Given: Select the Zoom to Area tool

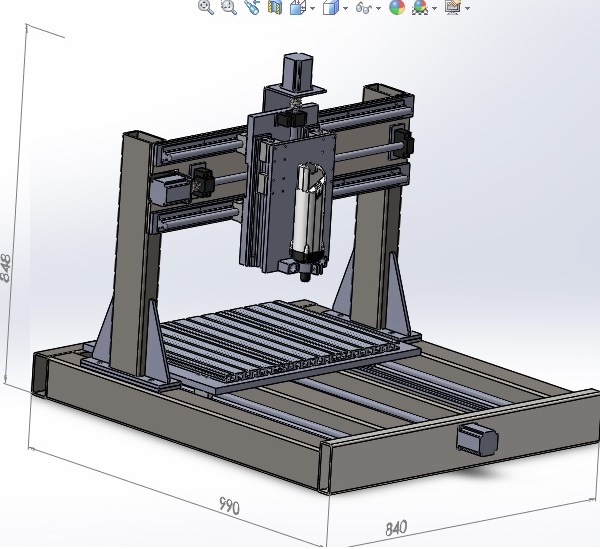Looking at the screenshot, I should 229,7.
